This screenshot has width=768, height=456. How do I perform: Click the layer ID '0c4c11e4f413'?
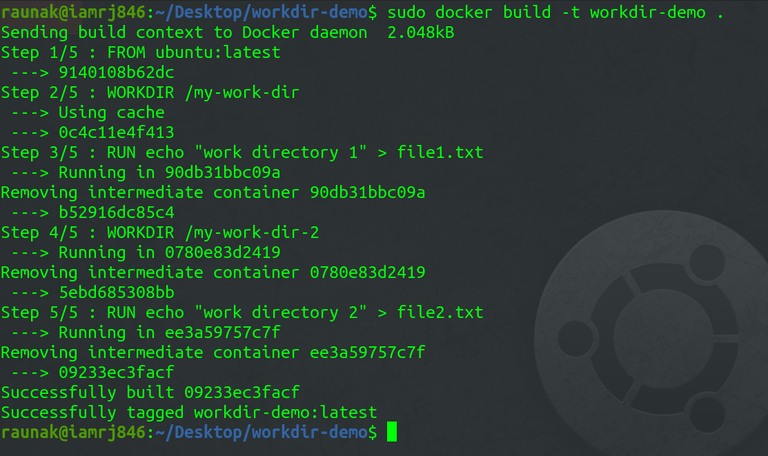pyautogui.click(x=117, y=133)
